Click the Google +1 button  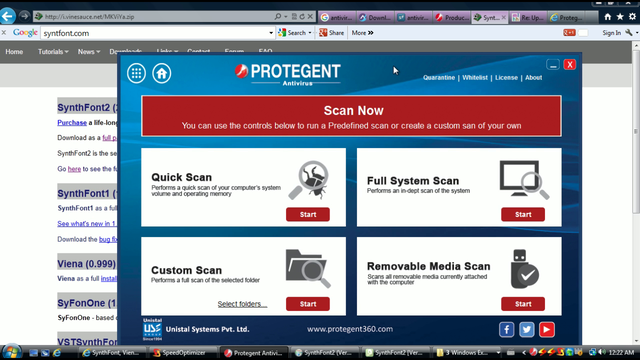pyautogui.click(x=569, y=33)
